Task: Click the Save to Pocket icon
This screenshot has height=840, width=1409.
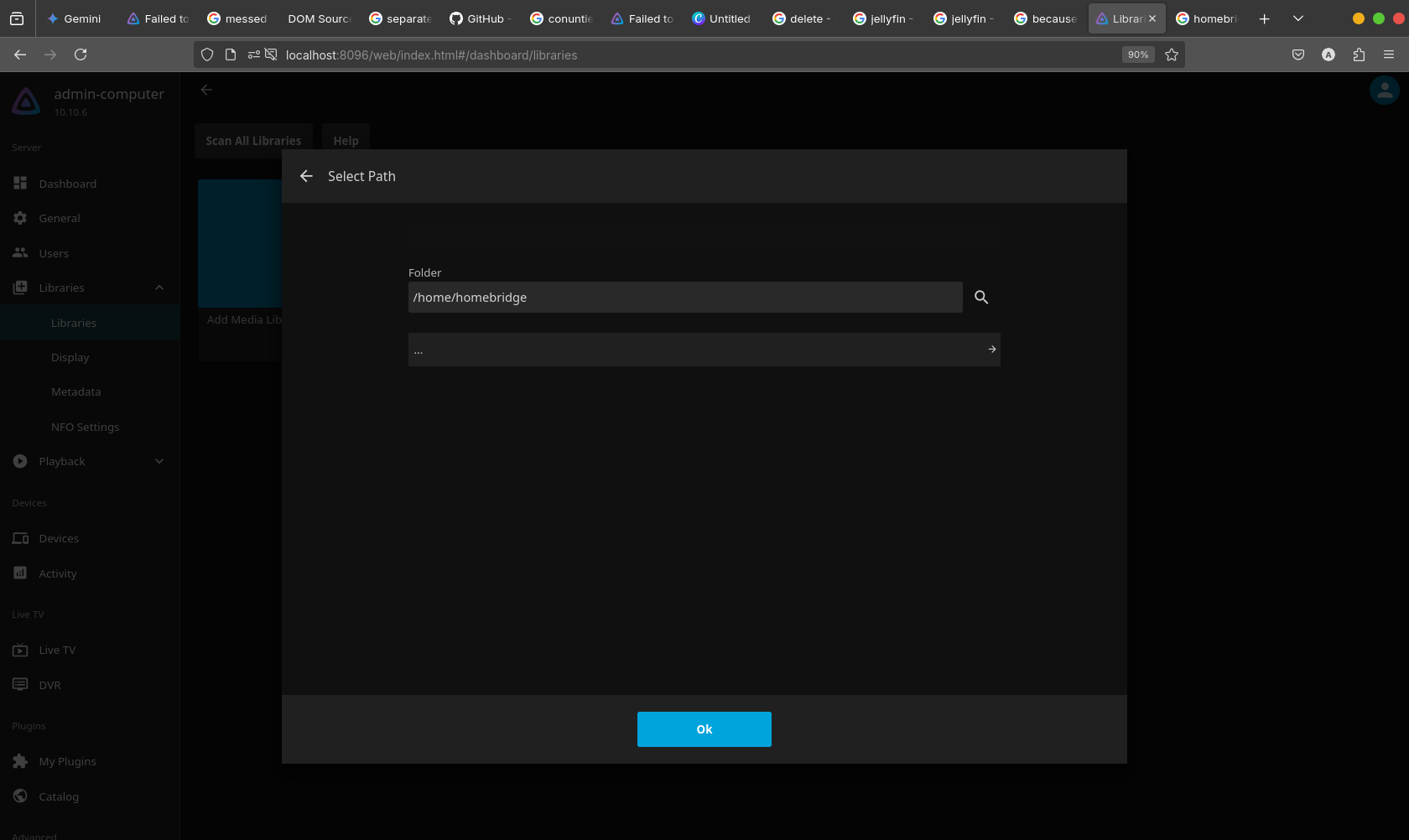Action: [1298, 54]
